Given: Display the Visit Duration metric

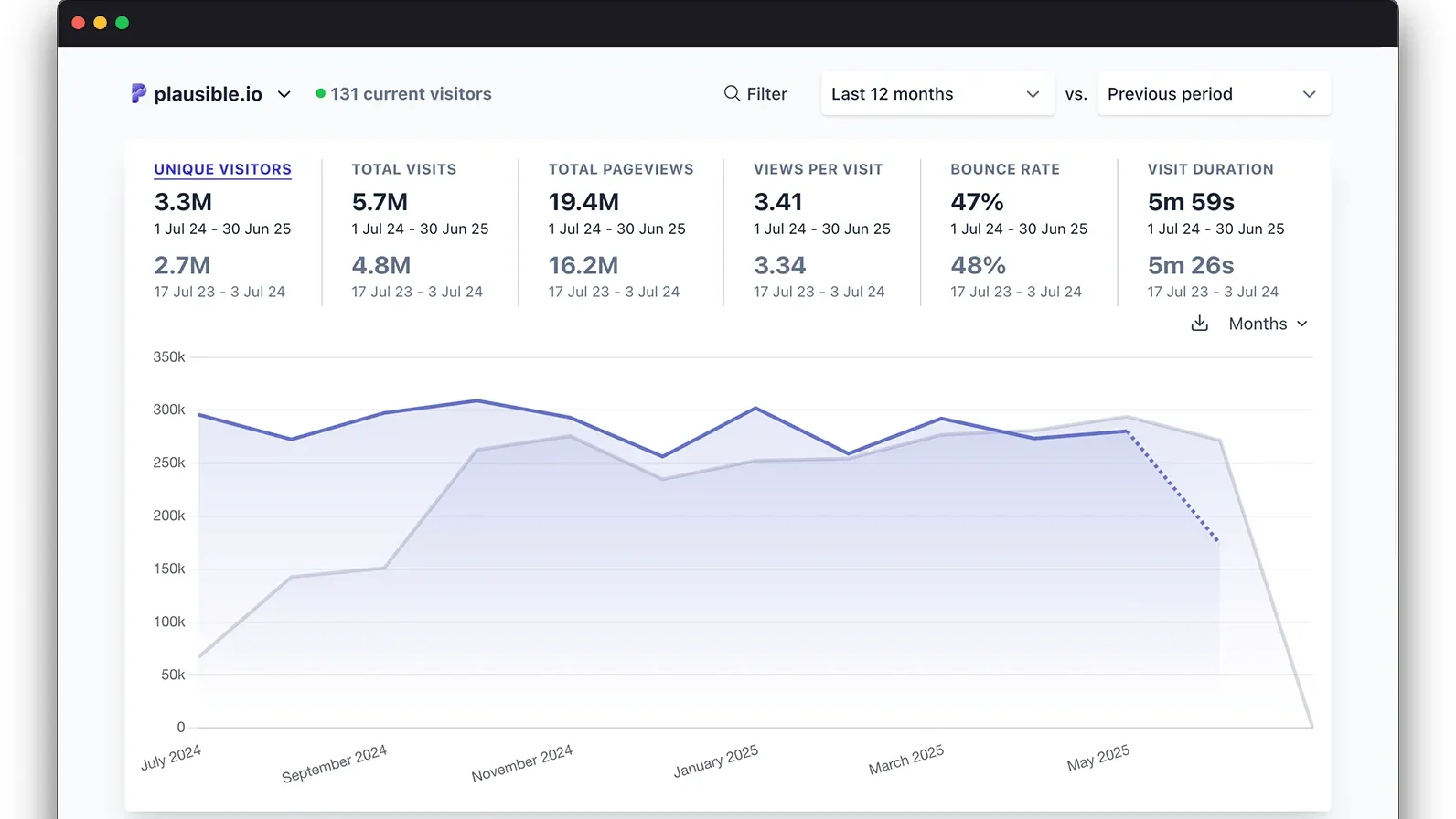Looking at the screenshot, I should pyautogui.click(x=1210, y=169).
